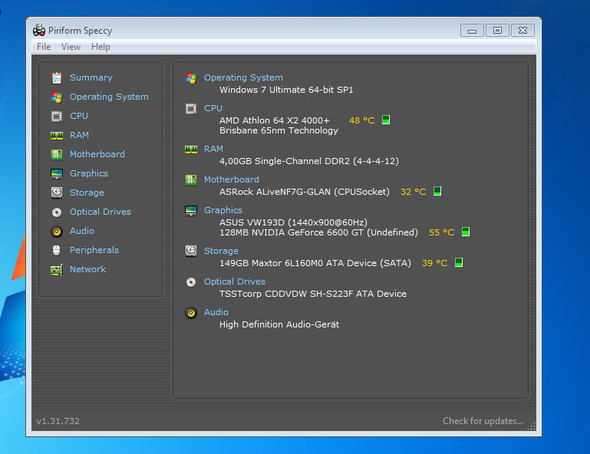Click the text 128MB NVIDIA GeForce 6600 GT
This screenshot has height=454, width=590.
292,232
